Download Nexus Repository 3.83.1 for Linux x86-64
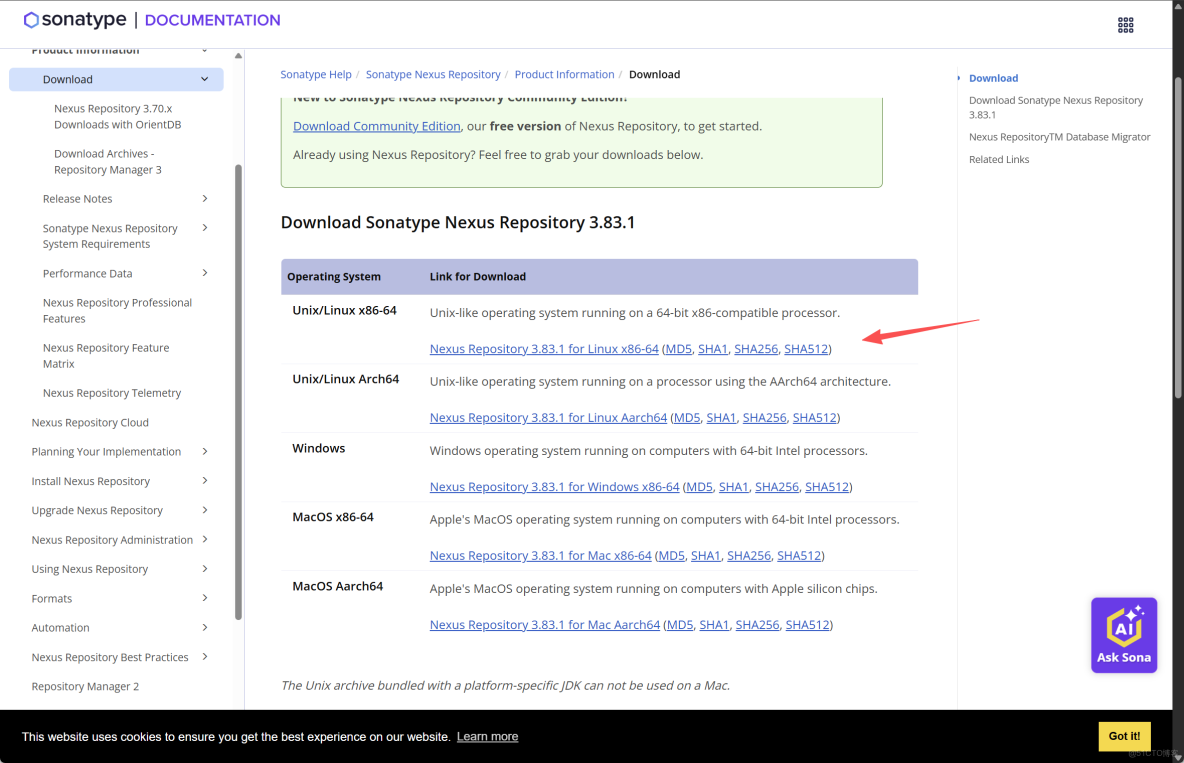The height and width of the screenshot is (763, 1184). [x=544, y=348]
